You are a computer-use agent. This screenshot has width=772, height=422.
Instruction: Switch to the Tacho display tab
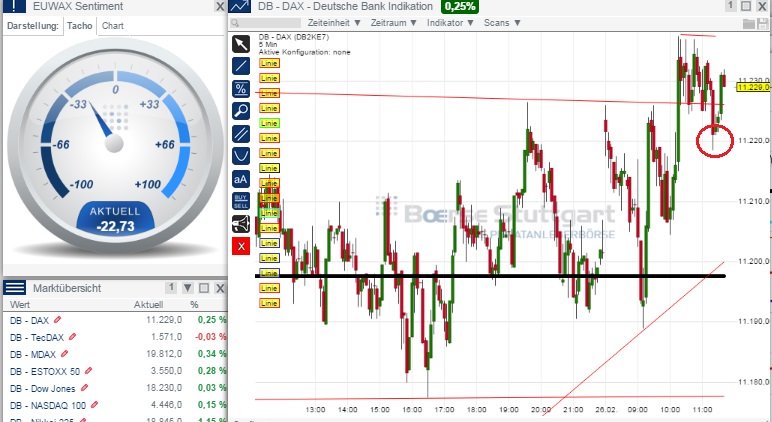coord(79,26)
